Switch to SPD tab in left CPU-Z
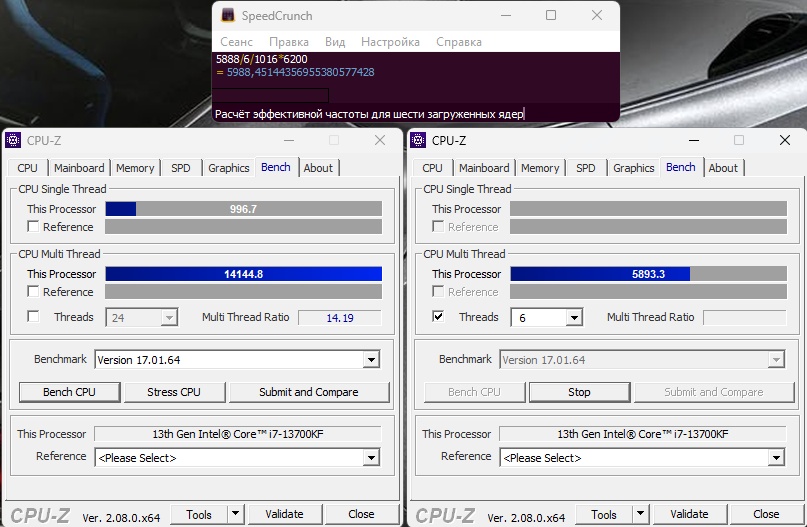This screenshot has width=807, height=527. 181,168
